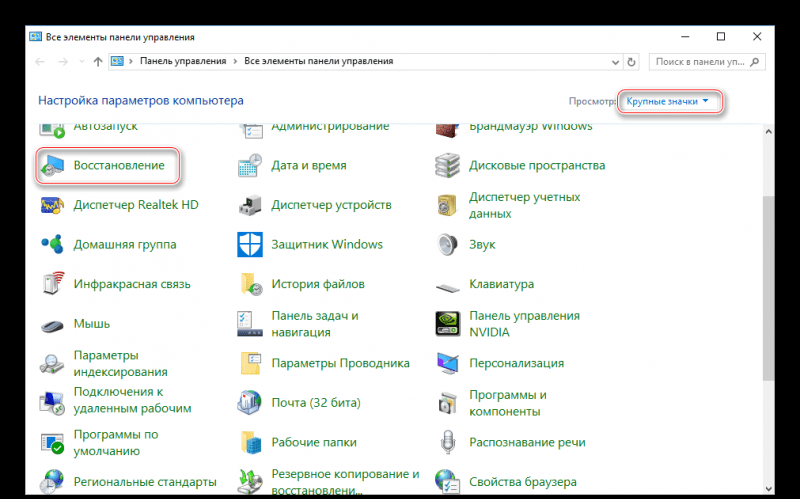Open the Восстановление icon
The image size is (800, 499).
pos(52,165)
